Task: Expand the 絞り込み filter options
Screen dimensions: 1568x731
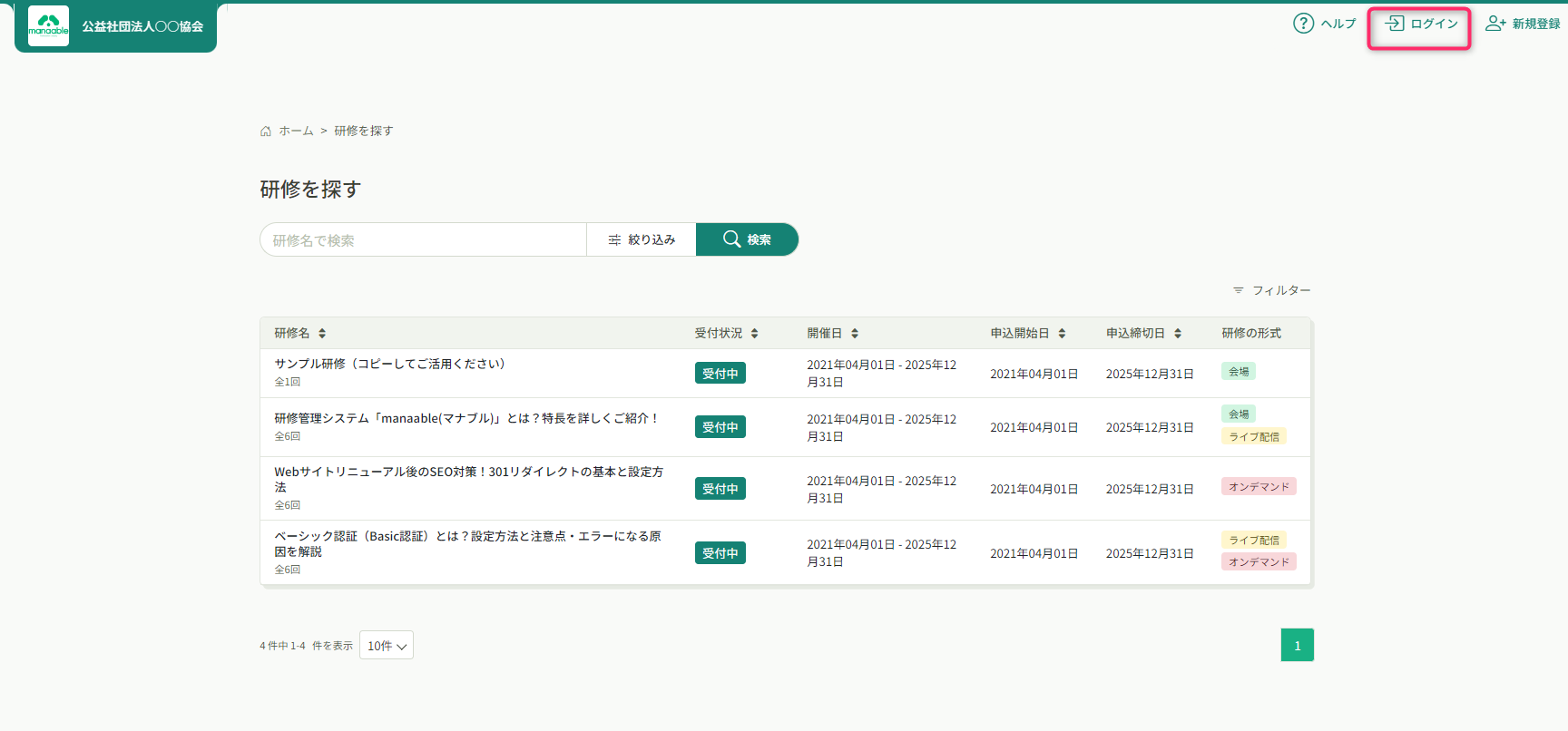Action: pos(642,240)
